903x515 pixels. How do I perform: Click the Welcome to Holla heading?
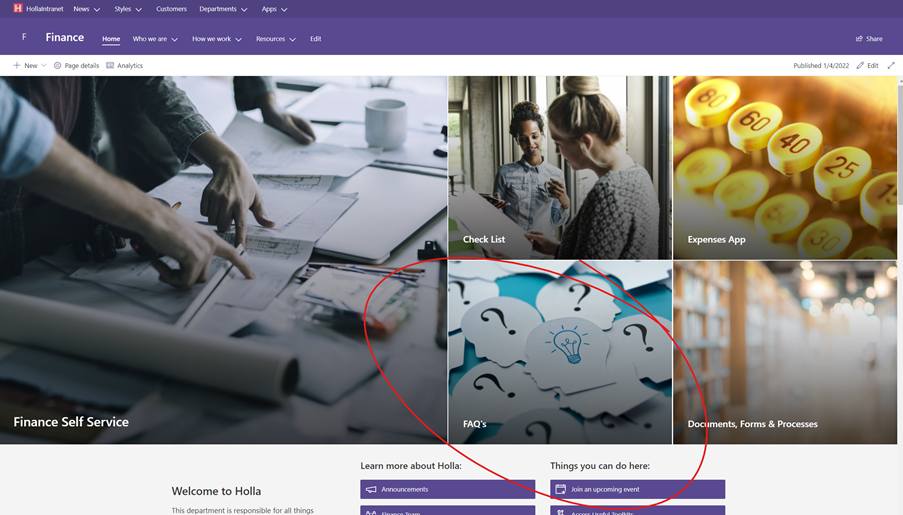point(216,491)
